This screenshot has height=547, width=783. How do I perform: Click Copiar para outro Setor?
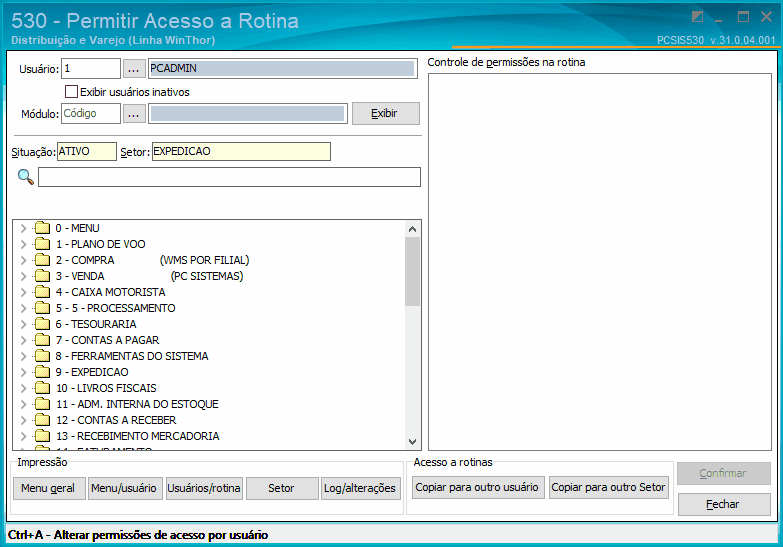609,487
